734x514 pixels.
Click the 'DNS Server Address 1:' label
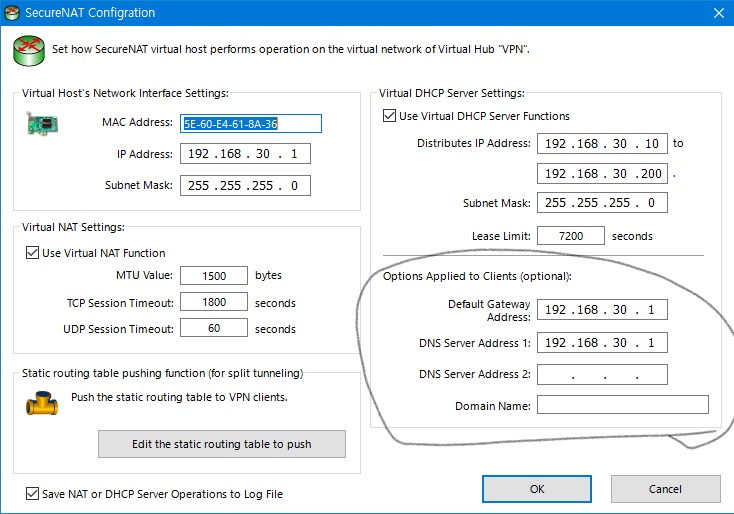point(475,343)
